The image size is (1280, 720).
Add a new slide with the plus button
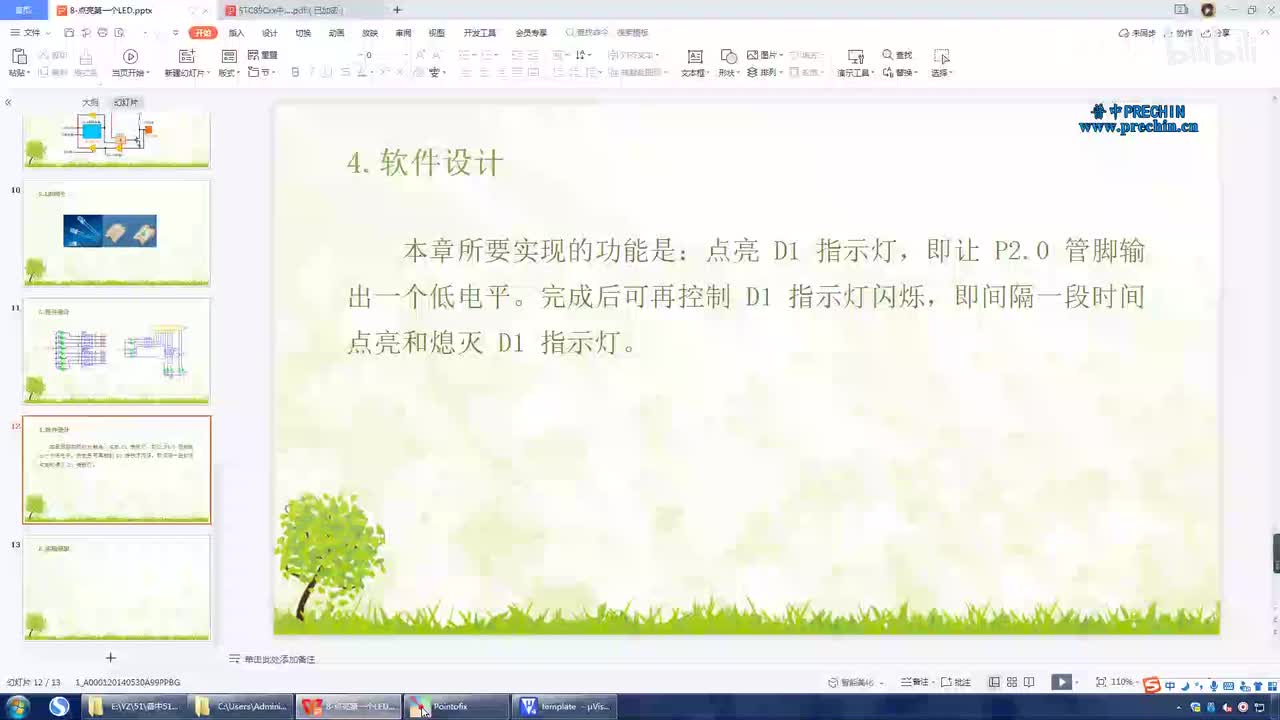[111, 657]
